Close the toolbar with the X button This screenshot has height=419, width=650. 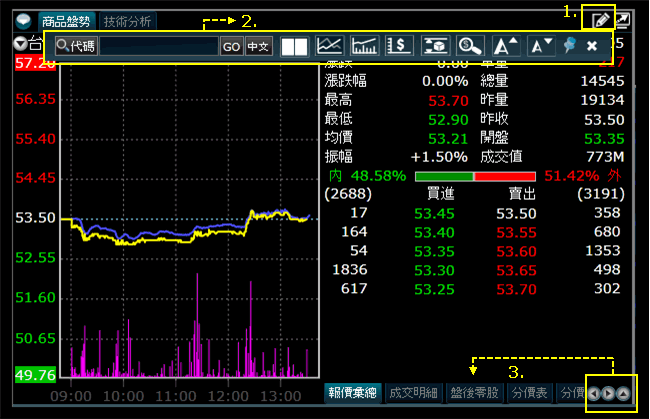coord(592,46)
